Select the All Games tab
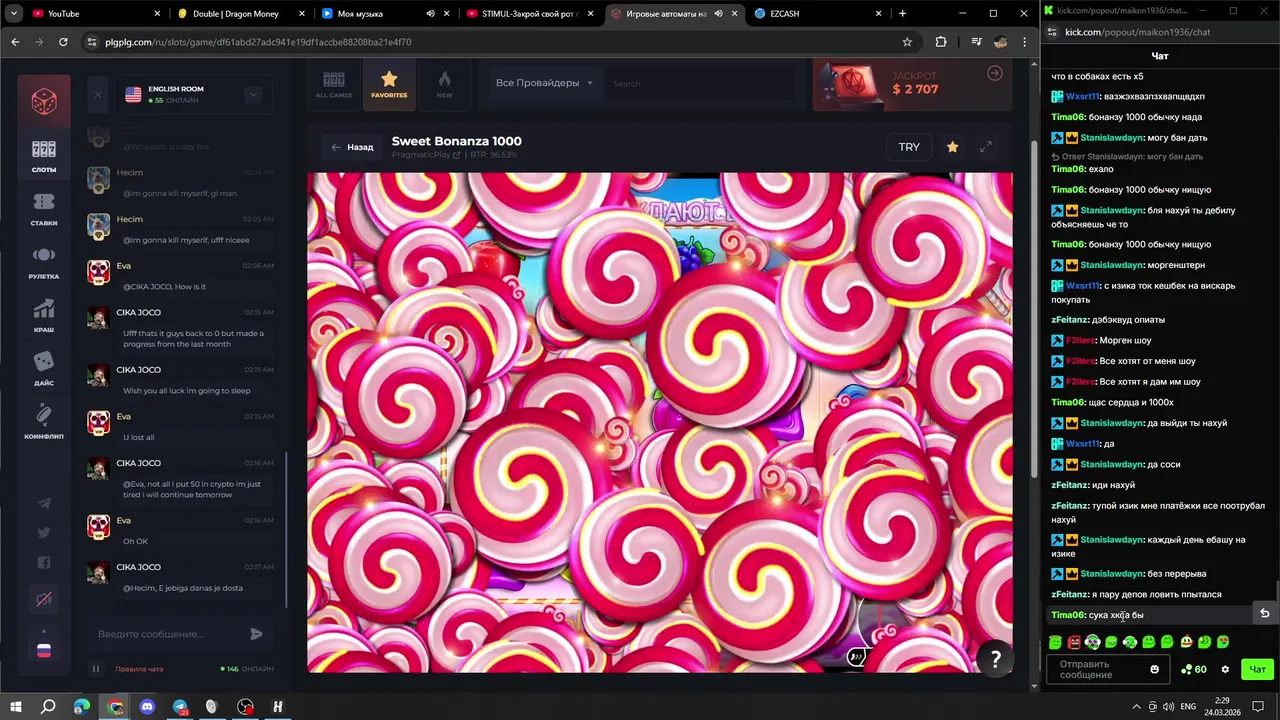The image size is (1280, 720). [334, 84]
